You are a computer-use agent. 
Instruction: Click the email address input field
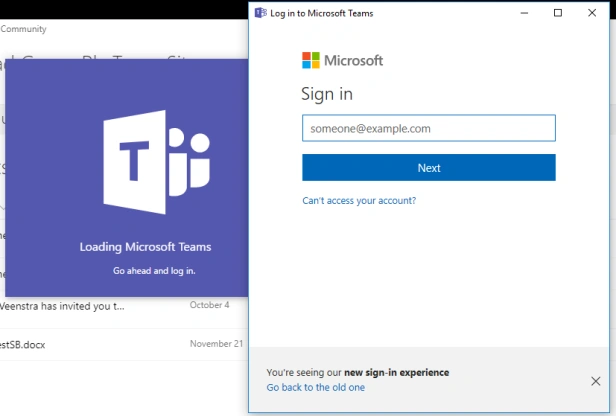[429, 128]
